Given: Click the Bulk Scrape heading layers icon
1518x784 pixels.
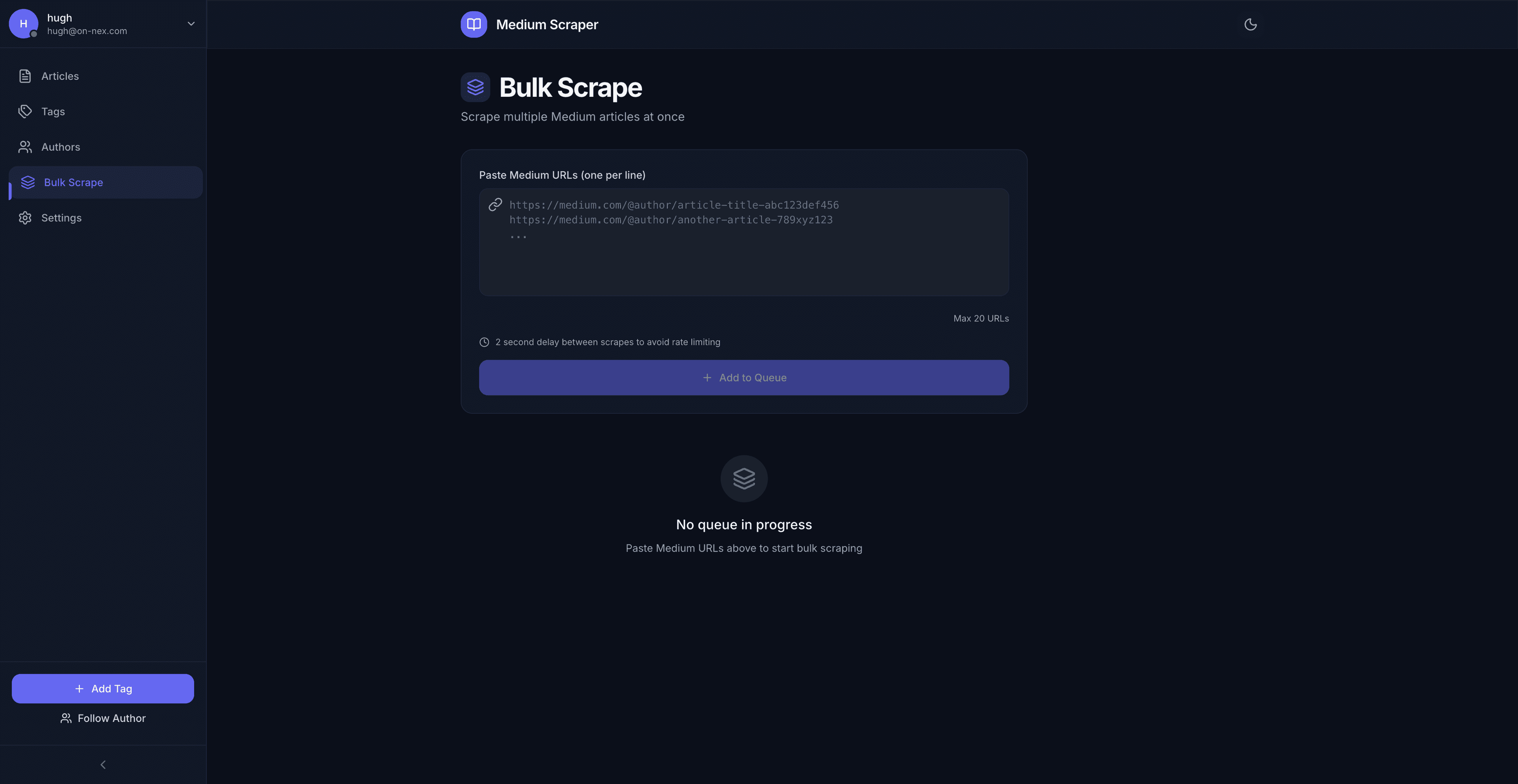Looking at the screenshot, I should click(475, 87).
